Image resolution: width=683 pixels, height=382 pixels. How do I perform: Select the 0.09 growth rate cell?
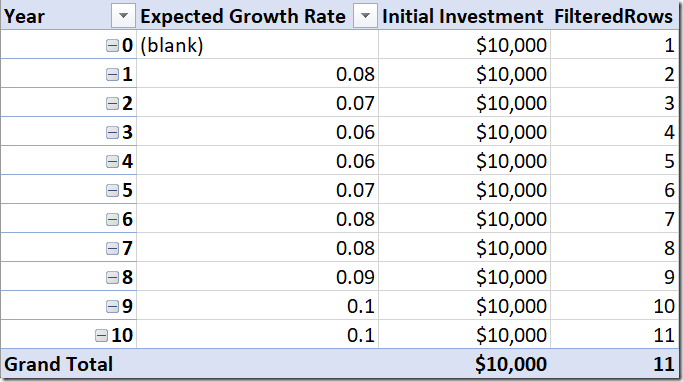[257, 277]
